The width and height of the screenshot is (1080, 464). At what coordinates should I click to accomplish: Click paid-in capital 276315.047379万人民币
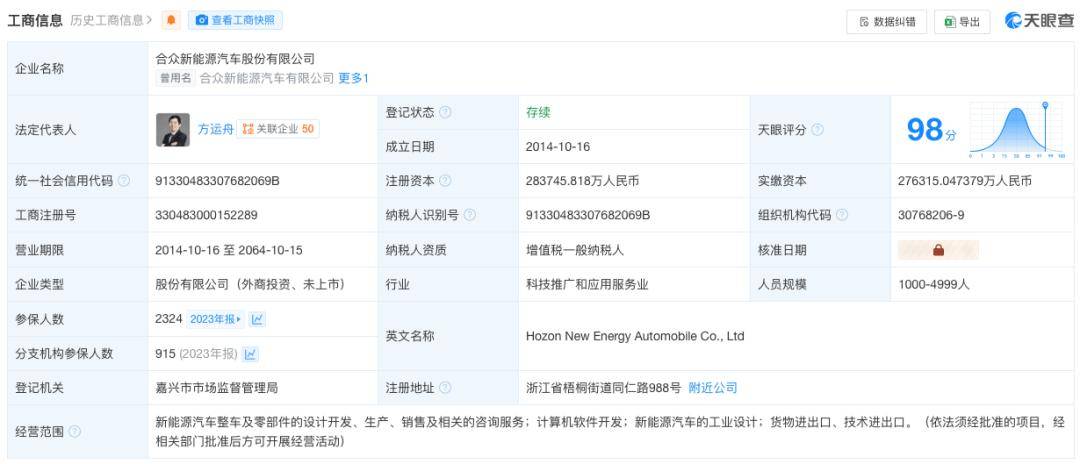965,181
